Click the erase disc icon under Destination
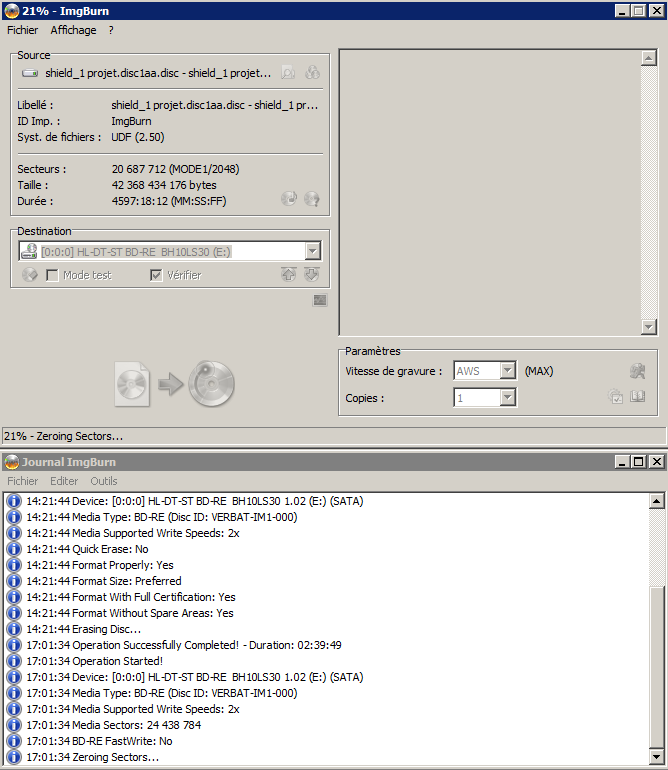The width and height of the screenshot is (668, 770). pos(29,275)
